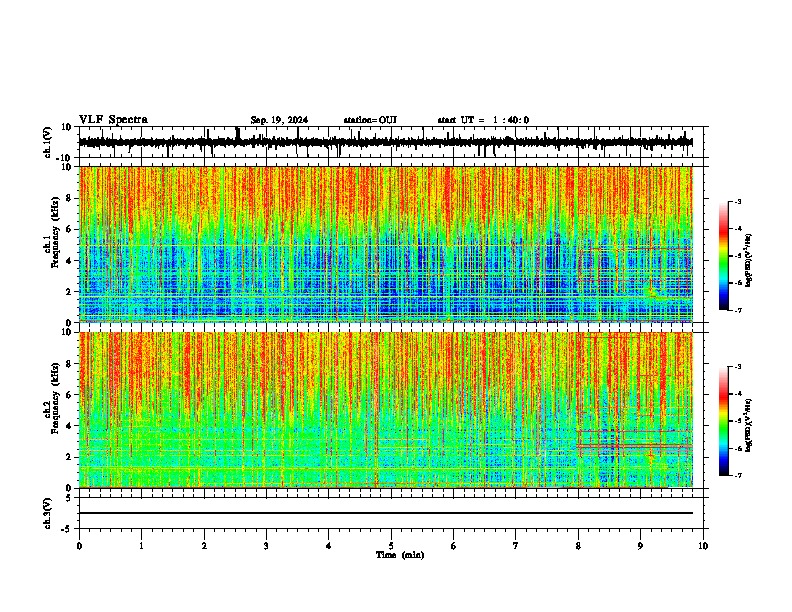Click time axis tick label "0"
The height and width of the screenshot is (612, 792).
(x=79, y=546)
